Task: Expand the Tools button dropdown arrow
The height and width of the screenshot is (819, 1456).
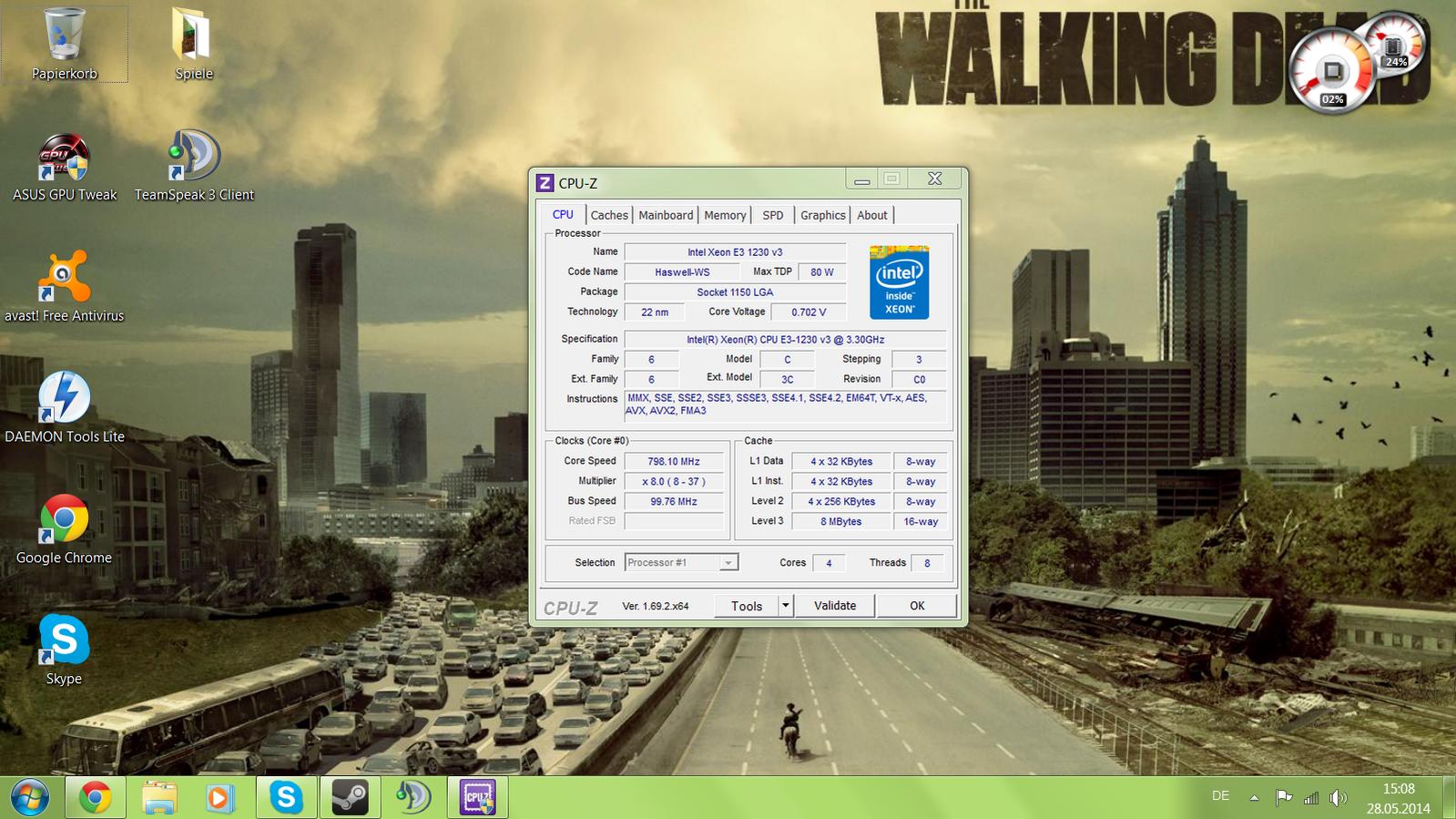Action: pos(786,605)
